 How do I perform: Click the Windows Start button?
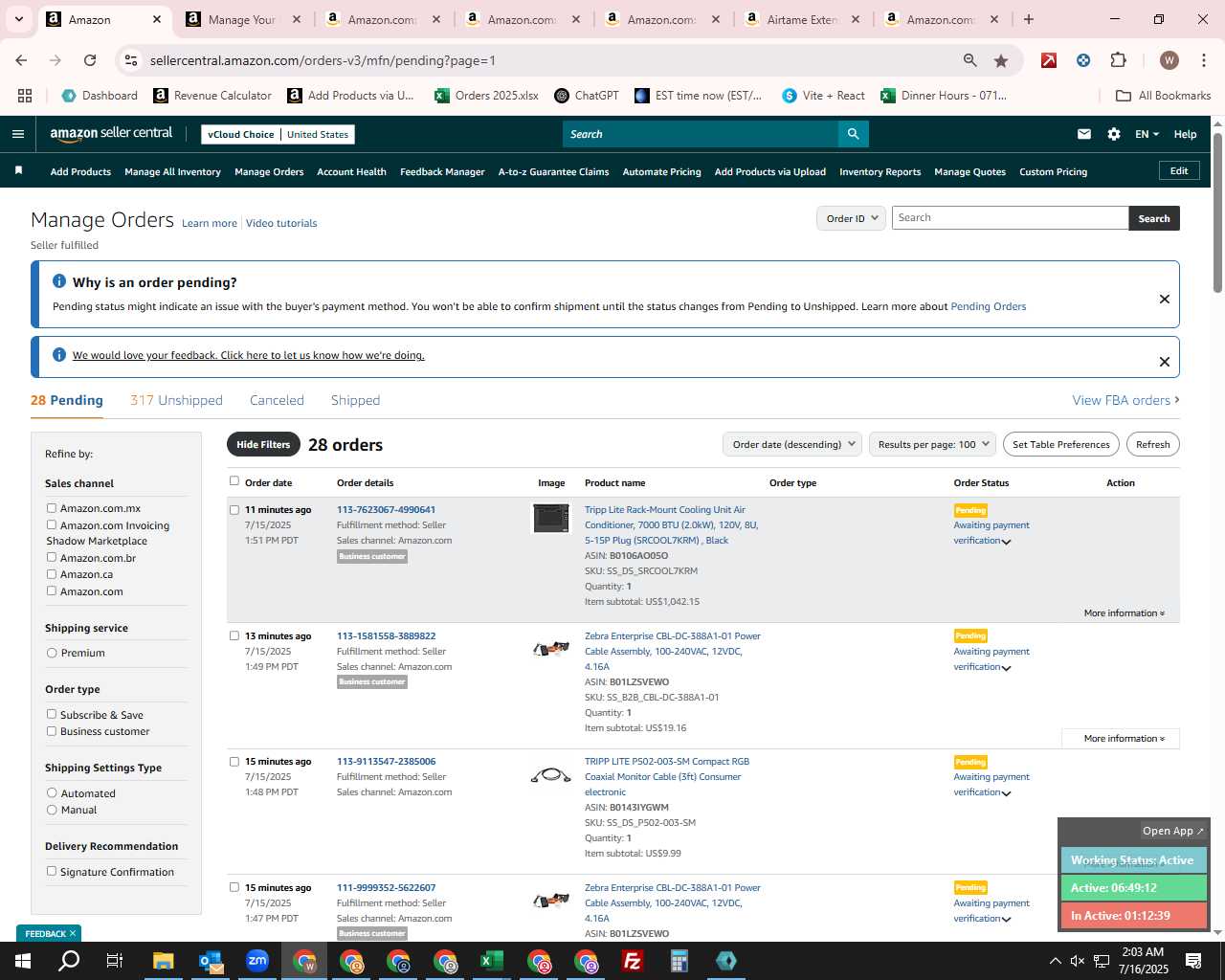tap(23, 961)
